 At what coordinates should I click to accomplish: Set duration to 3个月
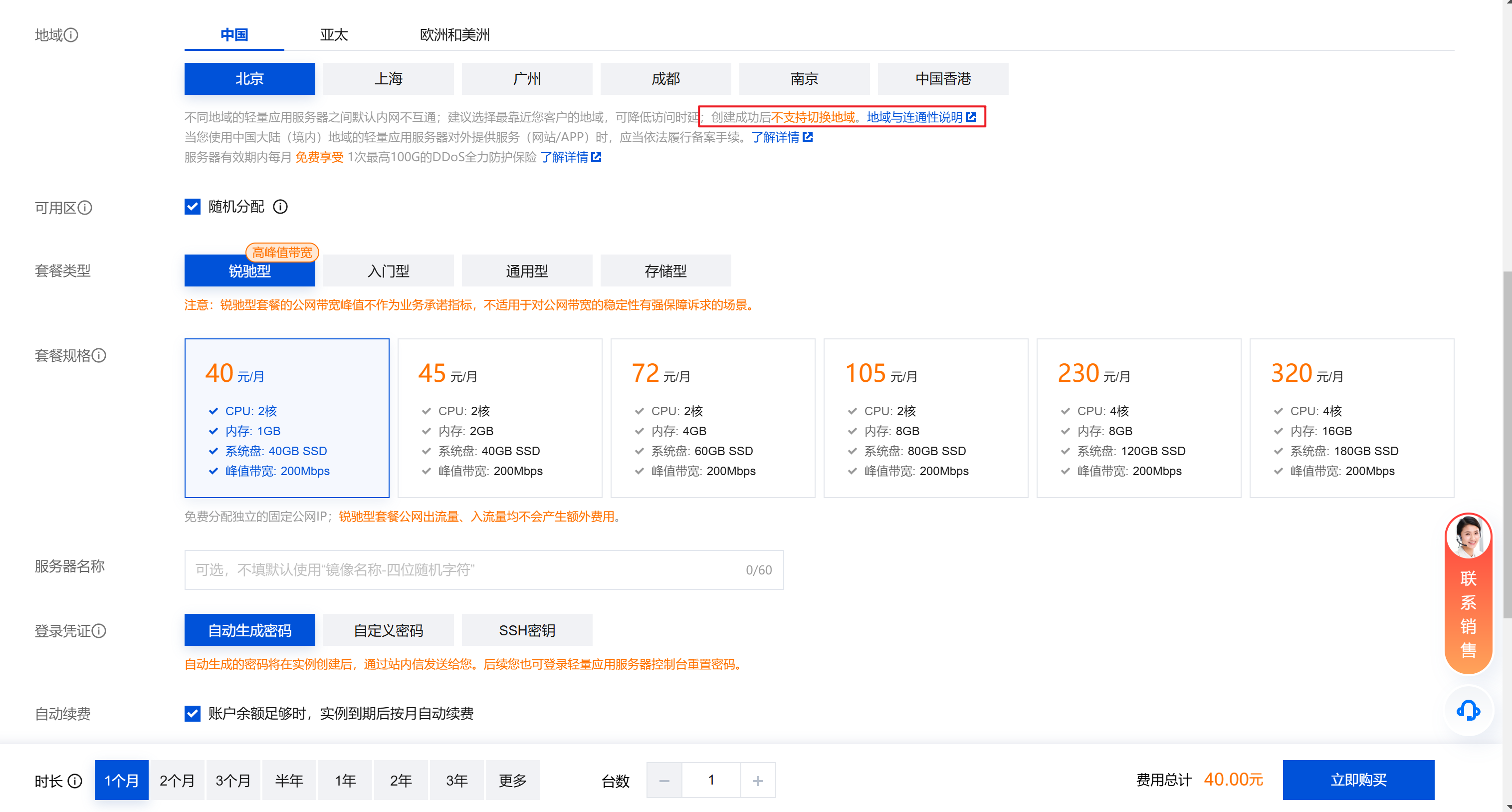click(232, 780)
